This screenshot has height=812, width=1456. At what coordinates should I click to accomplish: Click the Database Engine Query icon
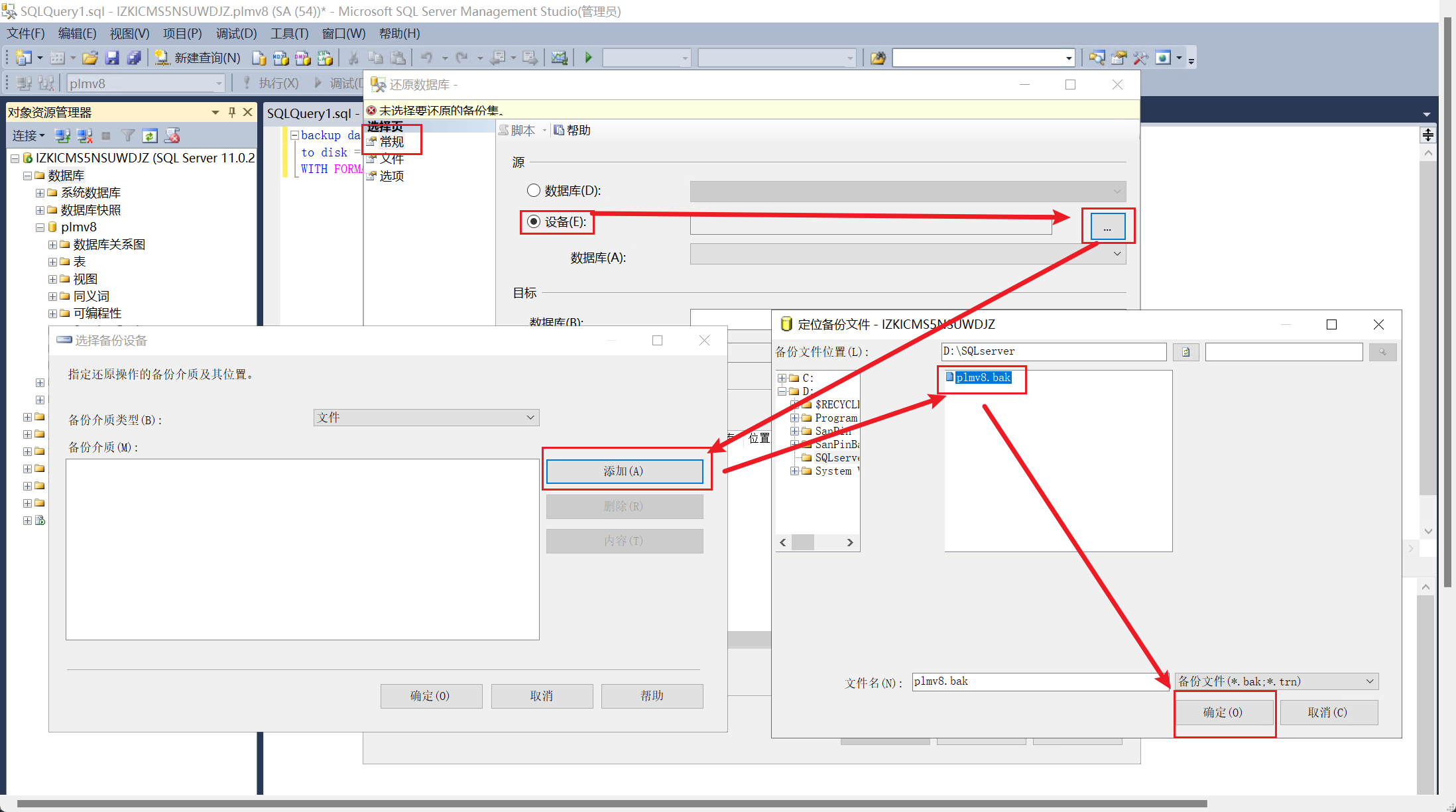point(259,58)
